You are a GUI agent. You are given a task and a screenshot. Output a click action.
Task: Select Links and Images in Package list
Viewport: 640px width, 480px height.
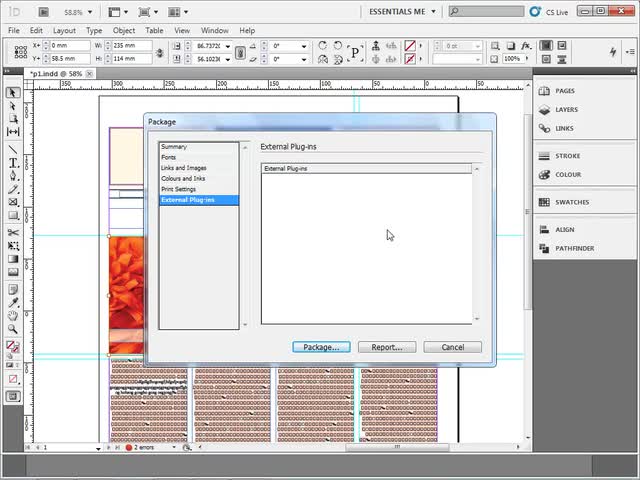coord(199,168)
